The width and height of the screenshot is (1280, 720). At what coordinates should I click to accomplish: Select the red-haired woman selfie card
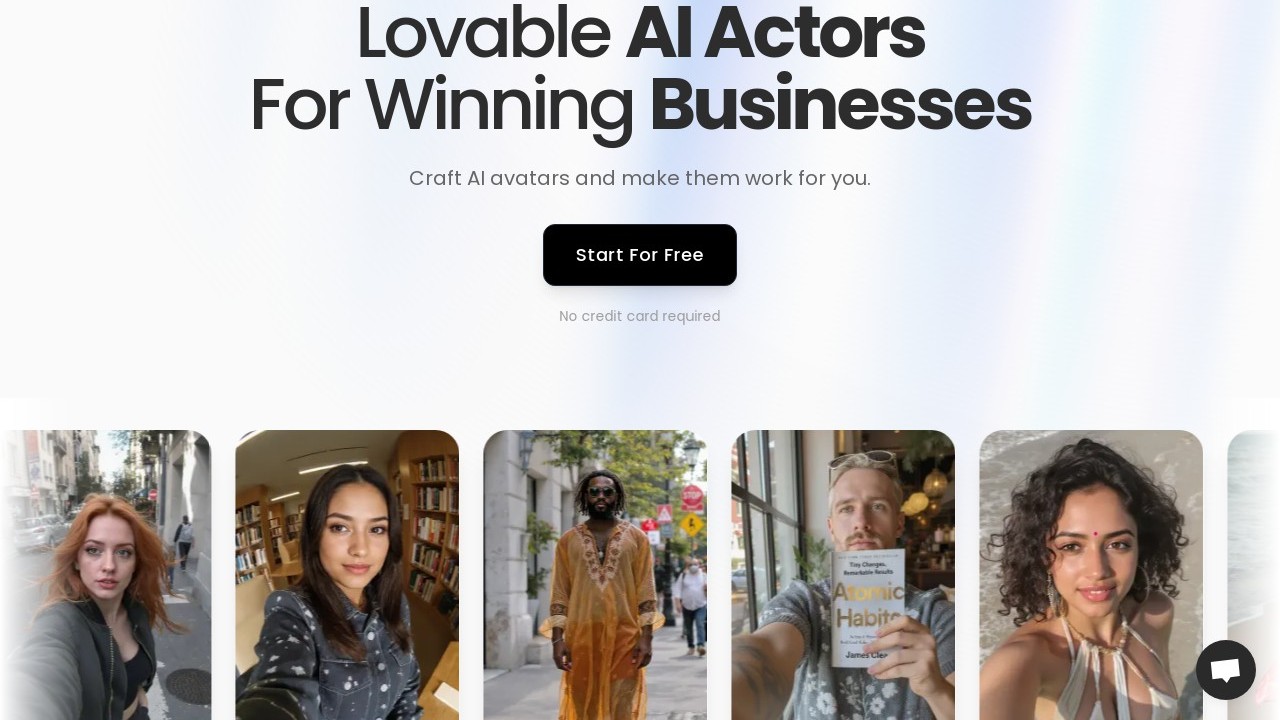(105, 575)
